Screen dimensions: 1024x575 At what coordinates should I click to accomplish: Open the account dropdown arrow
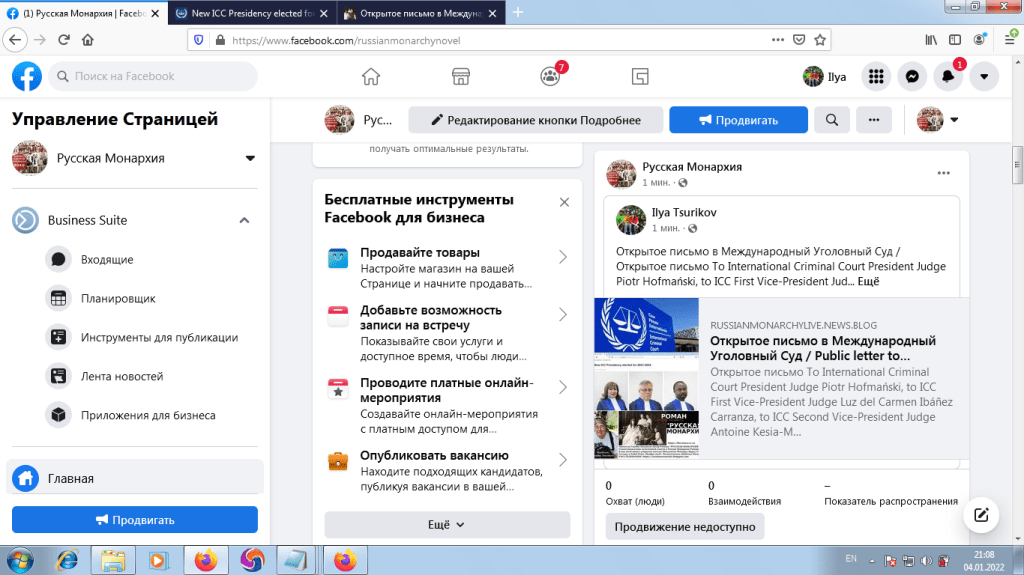point(984,76)
